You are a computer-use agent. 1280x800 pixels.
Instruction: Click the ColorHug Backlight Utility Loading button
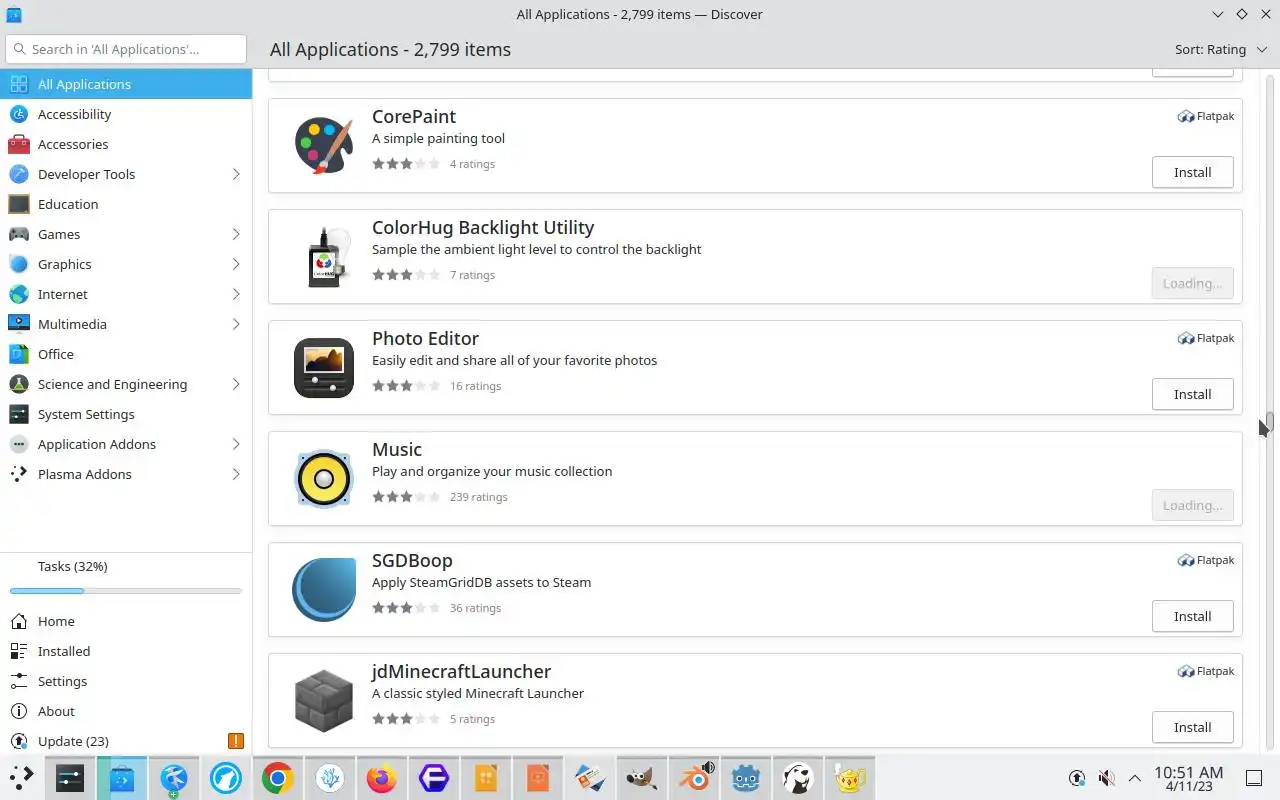pyautogui.click(x=1192, y=283)
